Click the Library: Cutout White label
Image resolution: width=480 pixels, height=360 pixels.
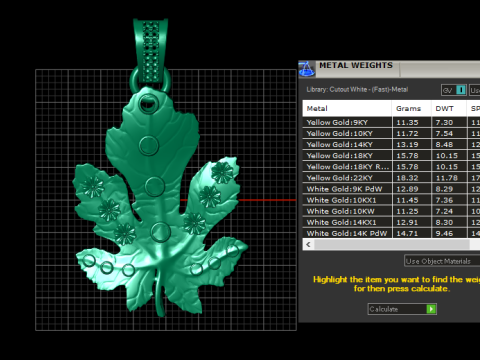coord(357,89)
